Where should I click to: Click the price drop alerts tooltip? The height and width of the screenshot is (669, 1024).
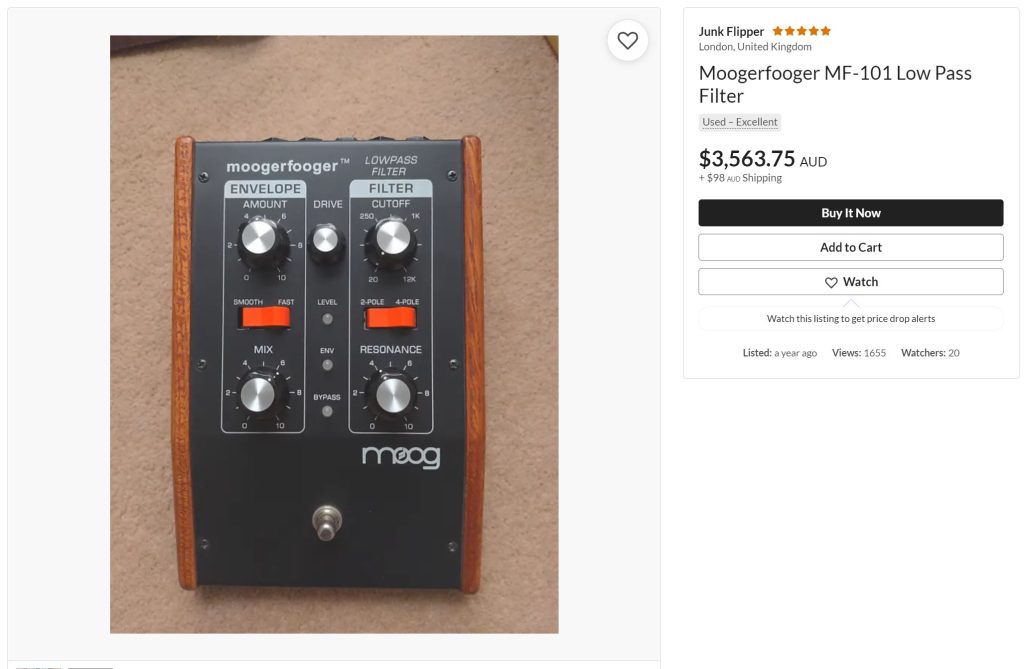(850, 319)
